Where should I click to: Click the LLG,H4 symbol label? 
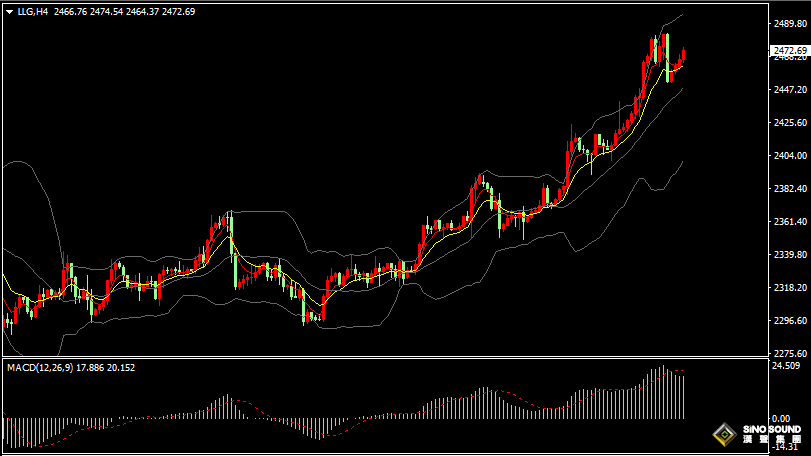click(33, 11)
